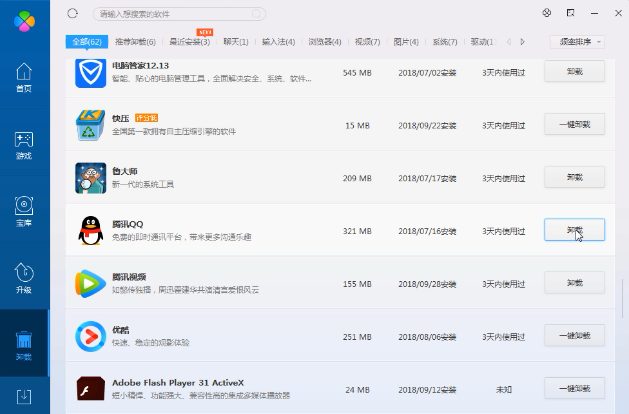Click 卸载 button for 腾讯视频
Image resolution: width=629 pixels, height=414 pixels.
[x=574, y=283]
